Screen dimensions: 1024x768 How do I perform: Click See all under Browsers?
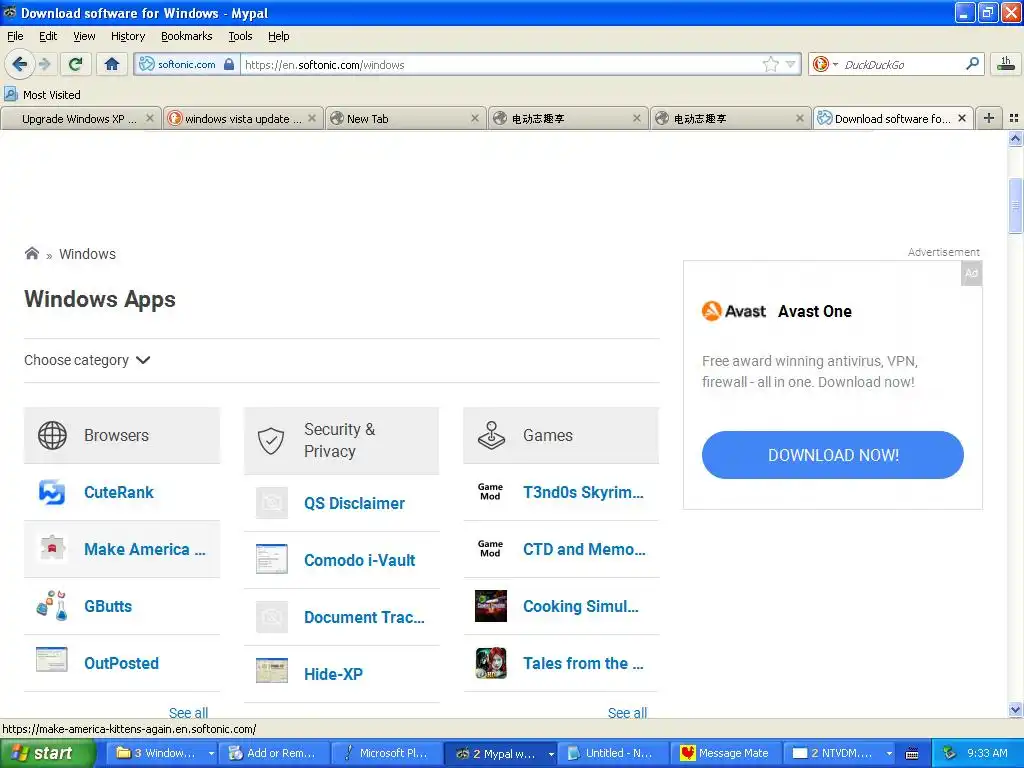188,712
